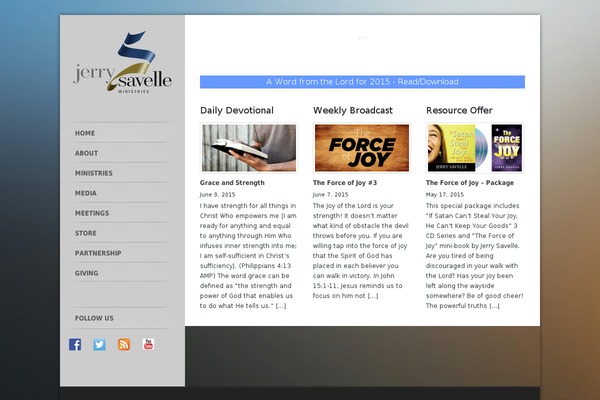600x400 pixels.
Task: Click the Follow Us label
Action: 94,318
